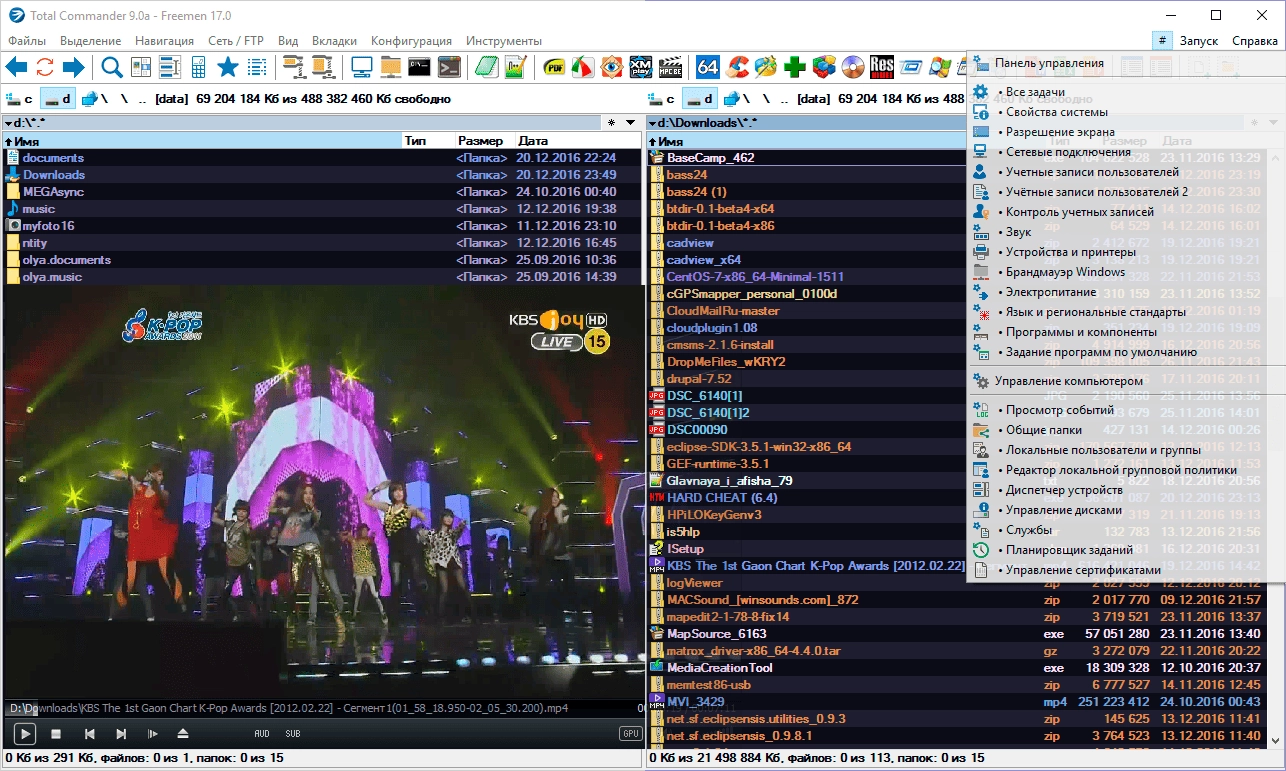Switch right panel to drive d
Viewport: 1286px width, 771px height.
coord(700,99)
